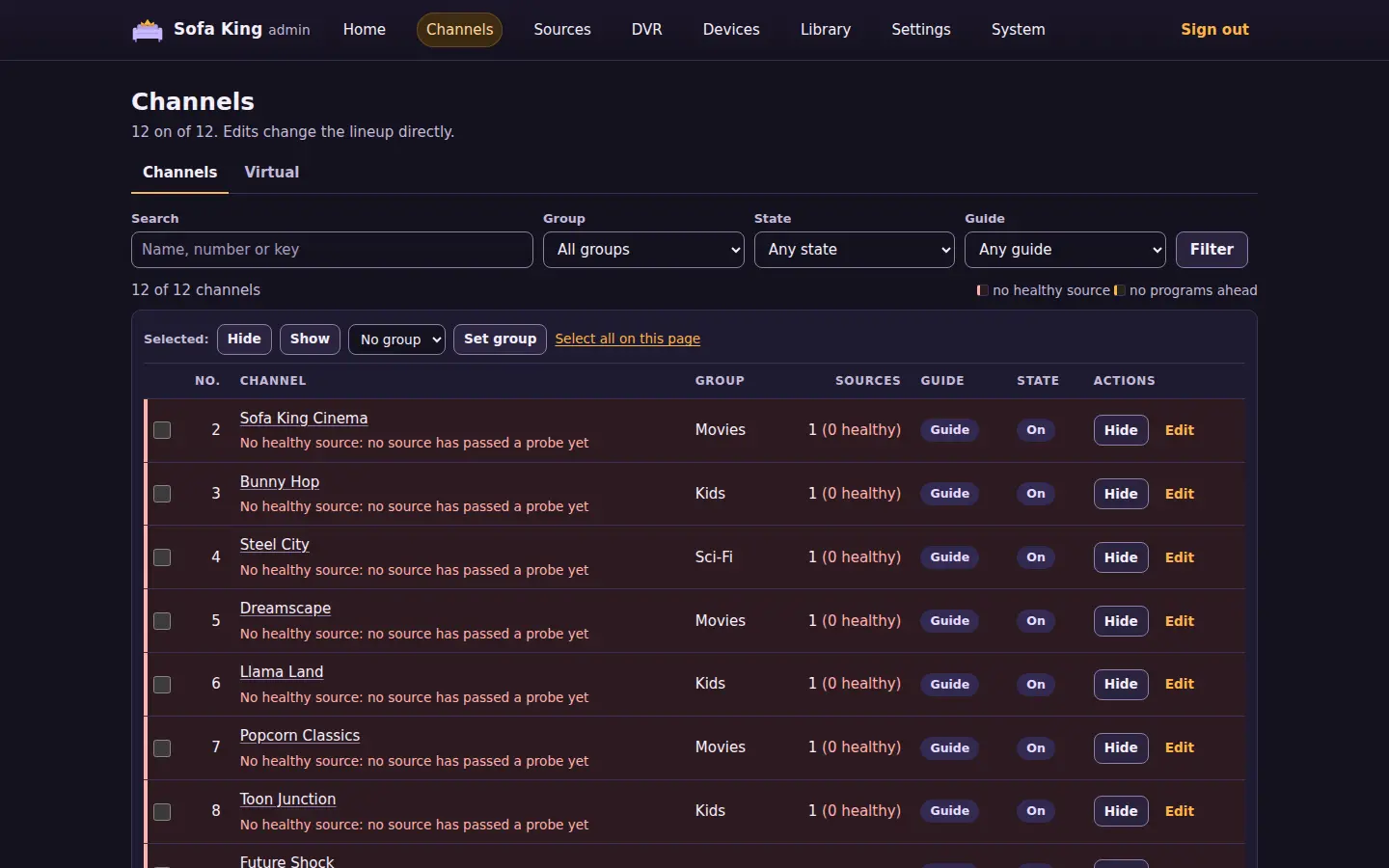Navigate to Devices
The image size is (1389, 868).
(x=731, y=30)
